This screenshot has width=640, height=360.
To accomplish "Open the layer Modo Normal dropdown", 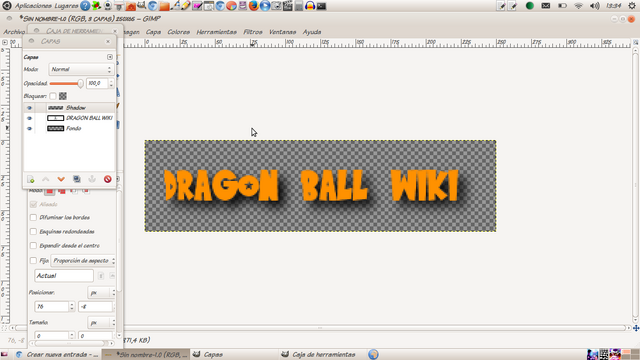I will 81,69.
